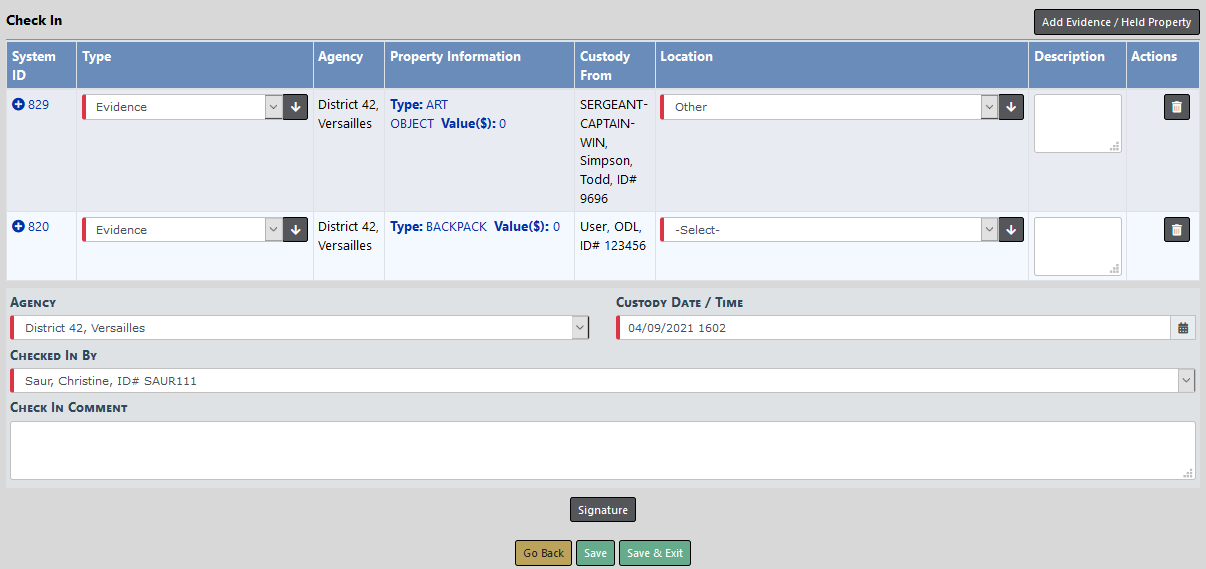Open the Agency dropdown
The image size is (1206, 569).
click(300, 328)
